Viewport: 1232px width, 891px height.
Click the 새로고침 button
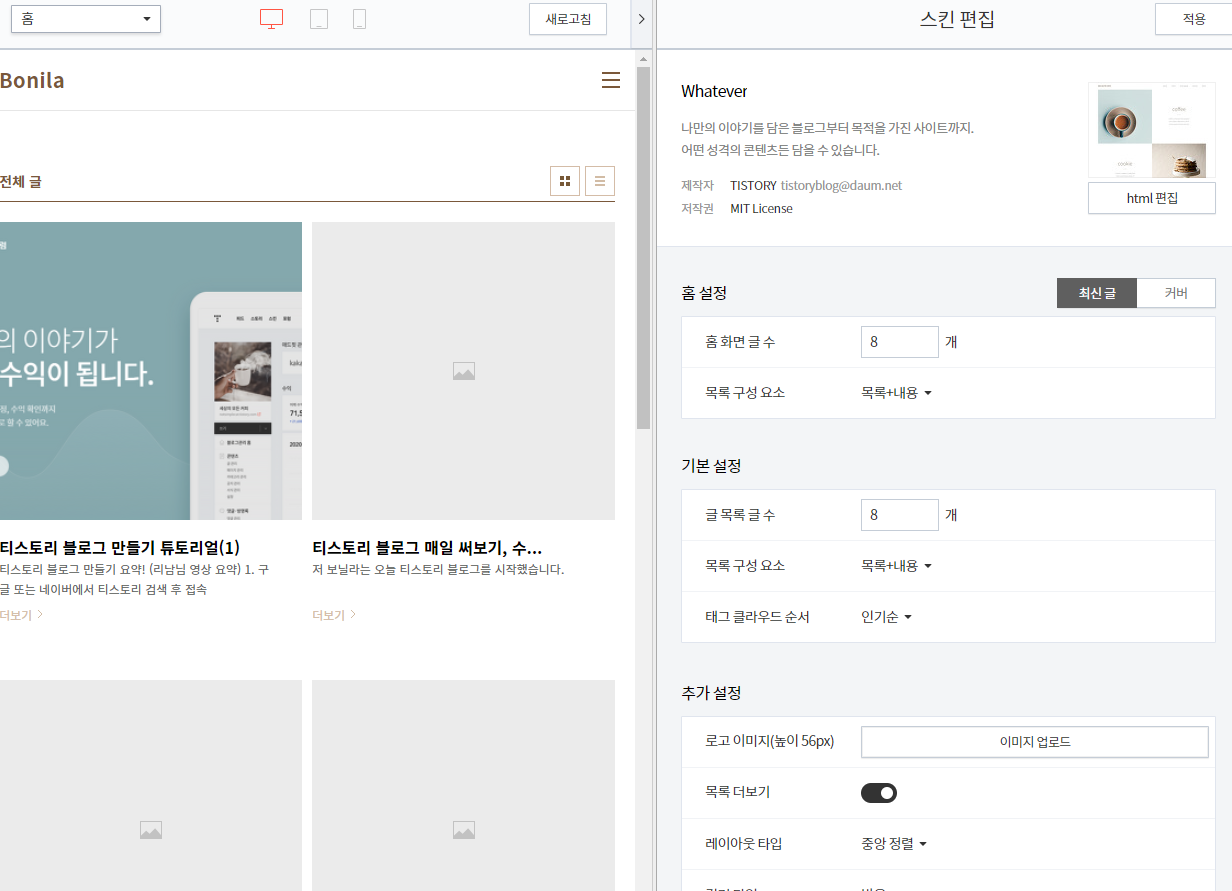coord(568,19)
